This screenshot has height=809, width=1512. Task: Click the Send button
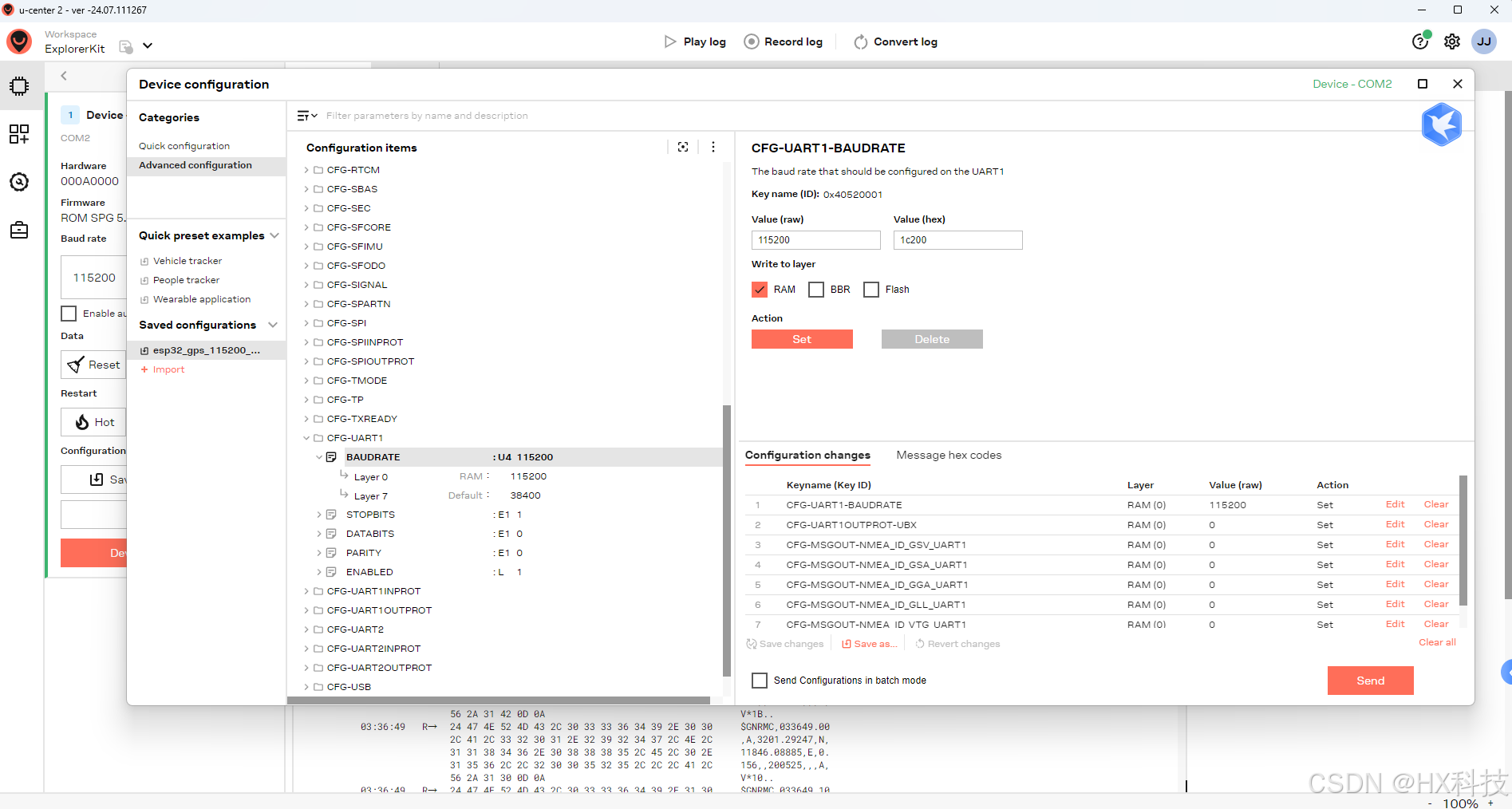point(1370,681)
